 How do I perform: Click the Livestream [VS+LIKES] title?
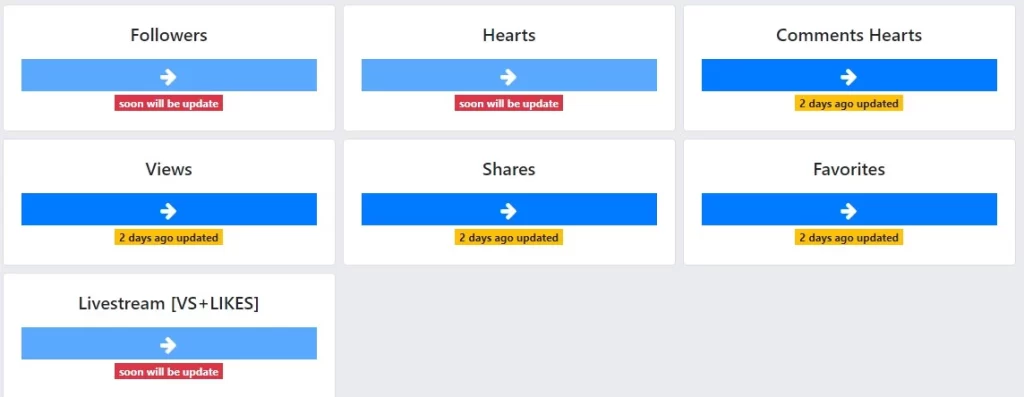[169, 304]
